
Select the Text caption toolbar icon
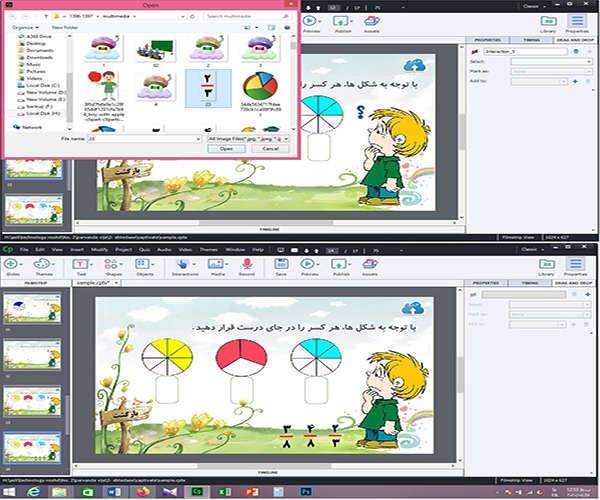pyautogui.click(x=80, y=265)
